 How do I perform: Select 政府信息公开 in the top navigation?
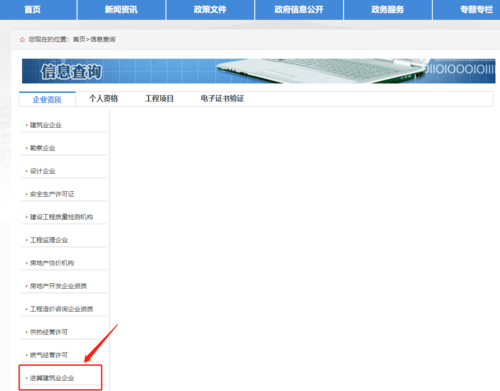tap(299, 9)
